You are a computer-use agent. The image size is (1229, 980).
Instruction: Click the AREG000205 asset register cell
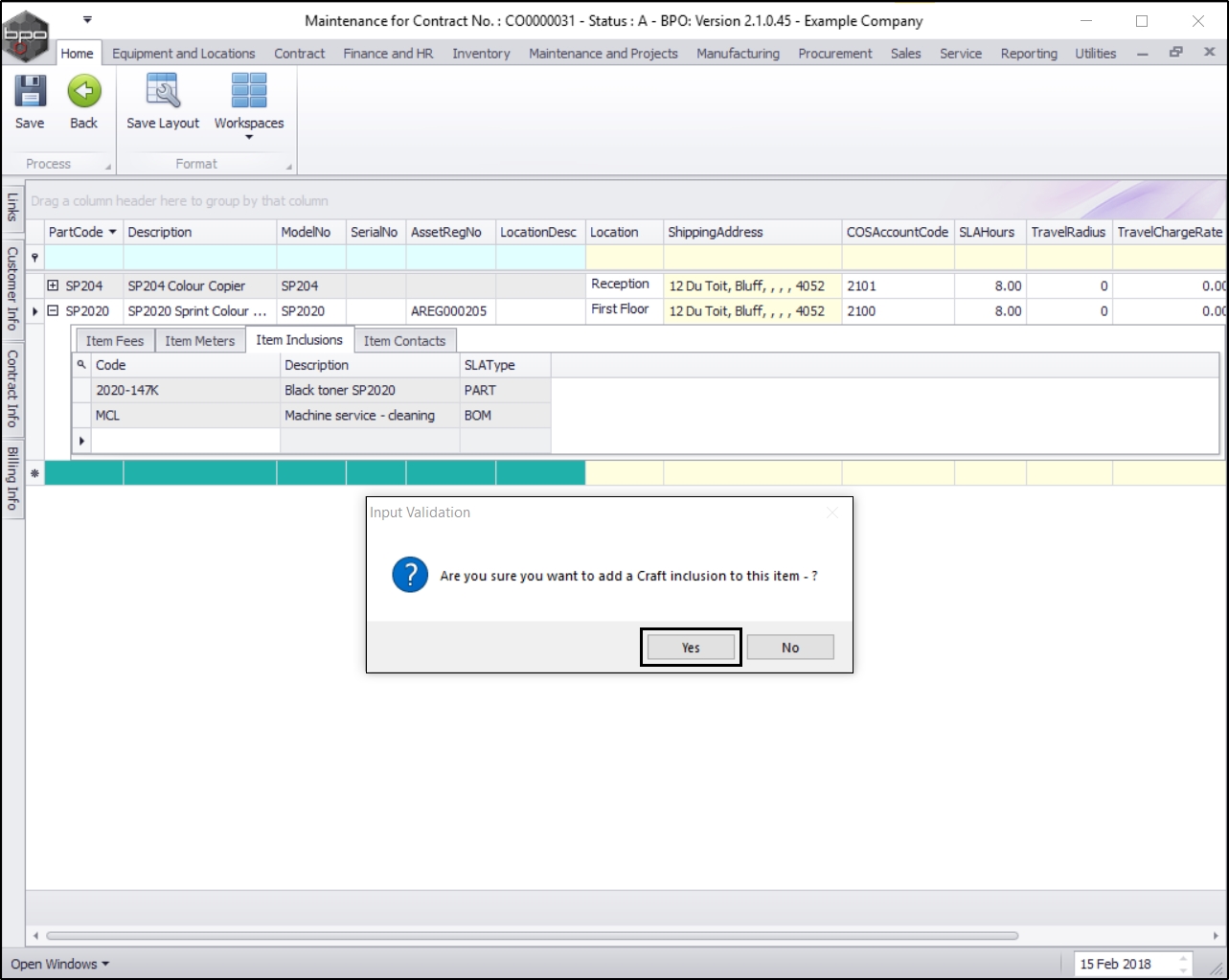(x=450, y=310)
